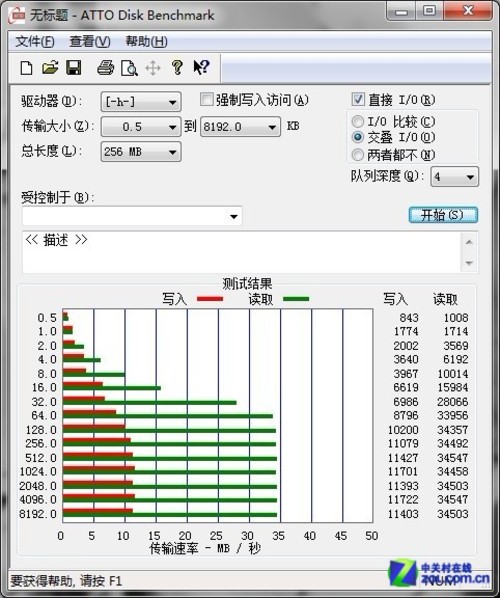The image size is (500, 598).
Task: Click read value 28066 in results
Action: coord(453,401)
